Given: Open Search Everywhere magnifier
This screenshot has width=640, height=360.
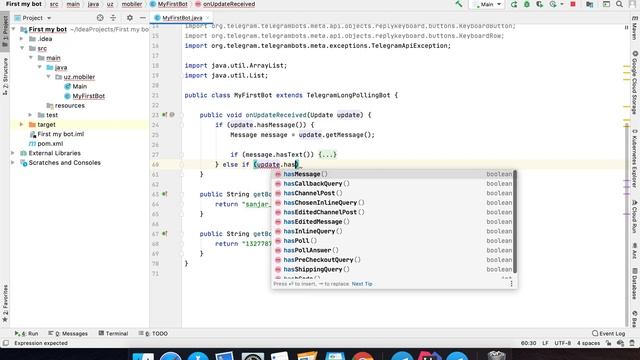Looking at the screenshot, I should (x=619, y=4).
